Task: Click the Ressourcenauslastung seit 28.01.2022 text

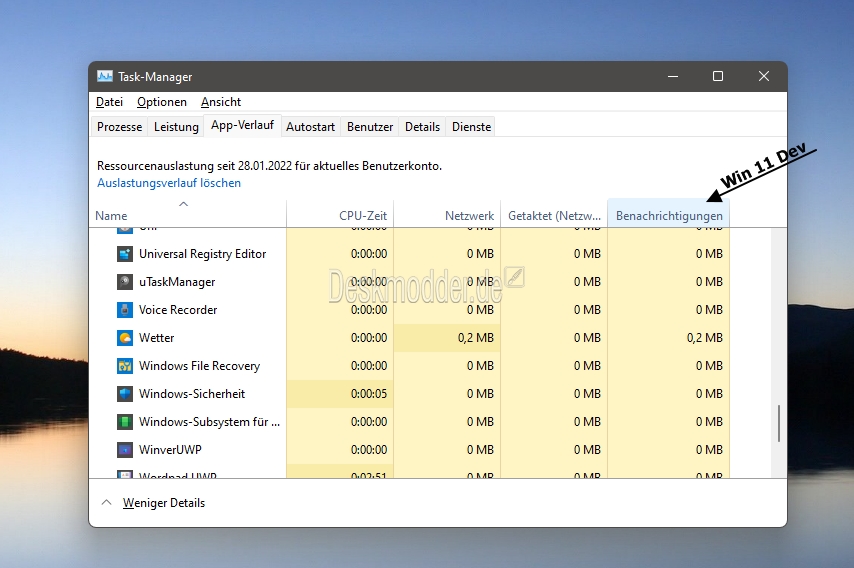Action: pyautogui.click(x=269, y=166)
